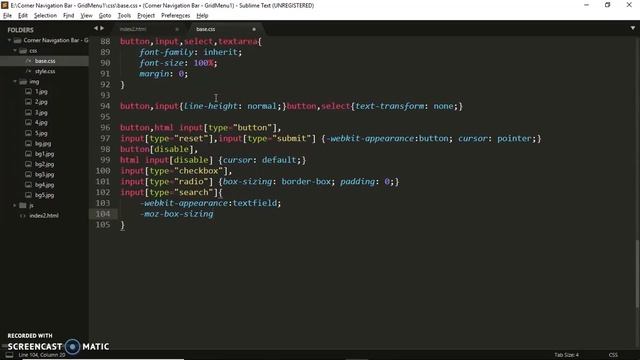Click line number 104 in the gutter
This screenshot has width=640, height=360.
pos(103,213)
